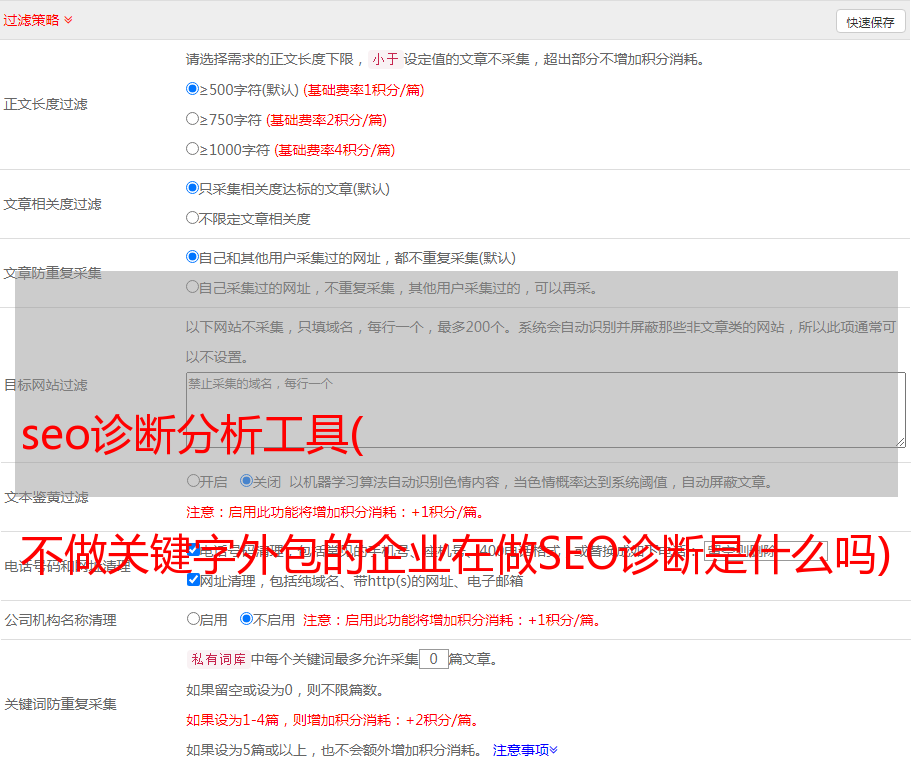This screenshot has width=912, height=768.
Task: Select the ≥750字符 length option
Action: [193, 119]
